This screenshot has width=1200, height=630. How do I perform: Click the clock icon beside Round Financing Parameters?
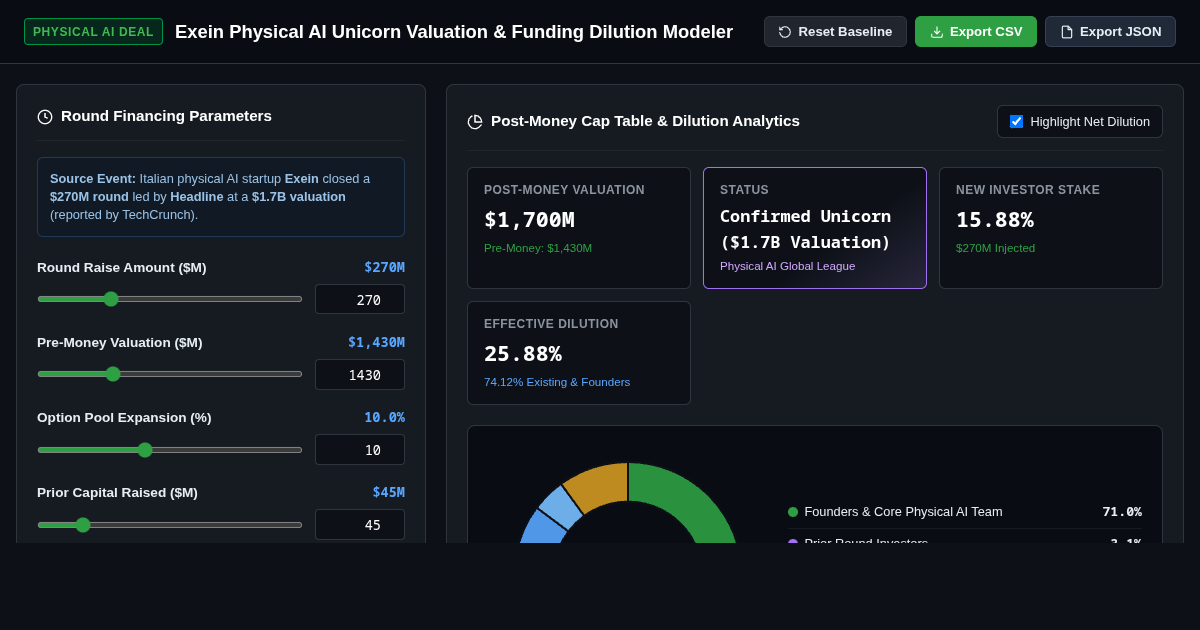[x=45, y=117]
